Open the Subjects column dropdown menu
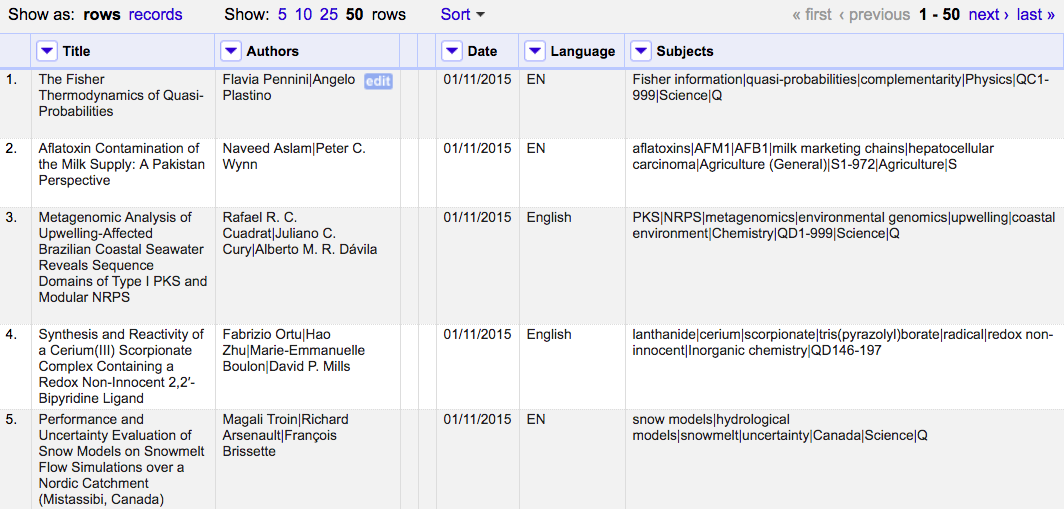The width and height of the screenshot is (1064, 509). [641, 51]
